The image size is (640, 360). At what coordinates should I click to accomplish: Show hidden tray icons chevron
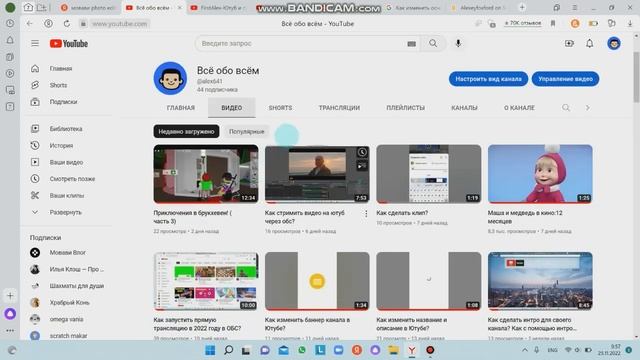[x=525, y=350]
